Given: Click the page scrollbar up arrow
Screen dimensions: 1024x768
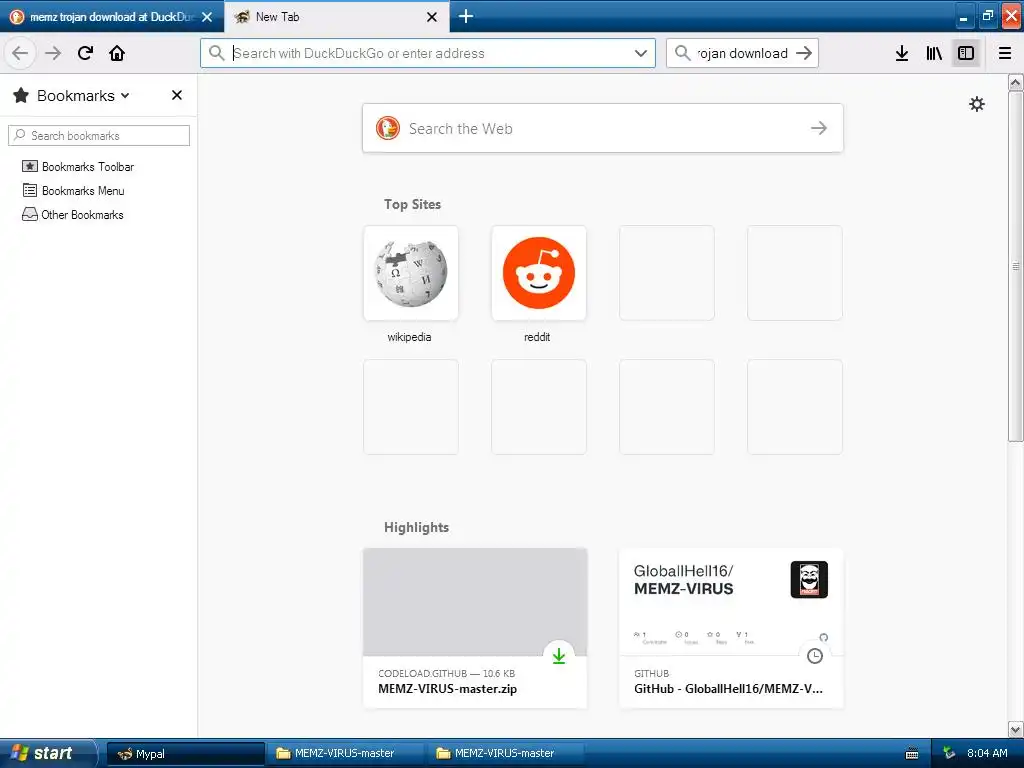Looking at the screenshot, I should click(x=1015, y=82).
